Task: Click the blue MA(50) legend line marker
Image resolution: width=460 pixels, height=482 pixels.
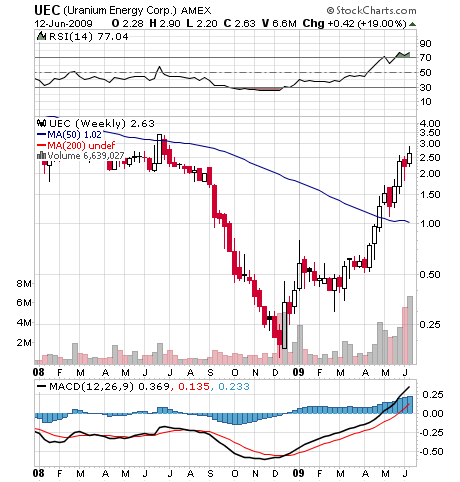Action: [x=41, y=134]
